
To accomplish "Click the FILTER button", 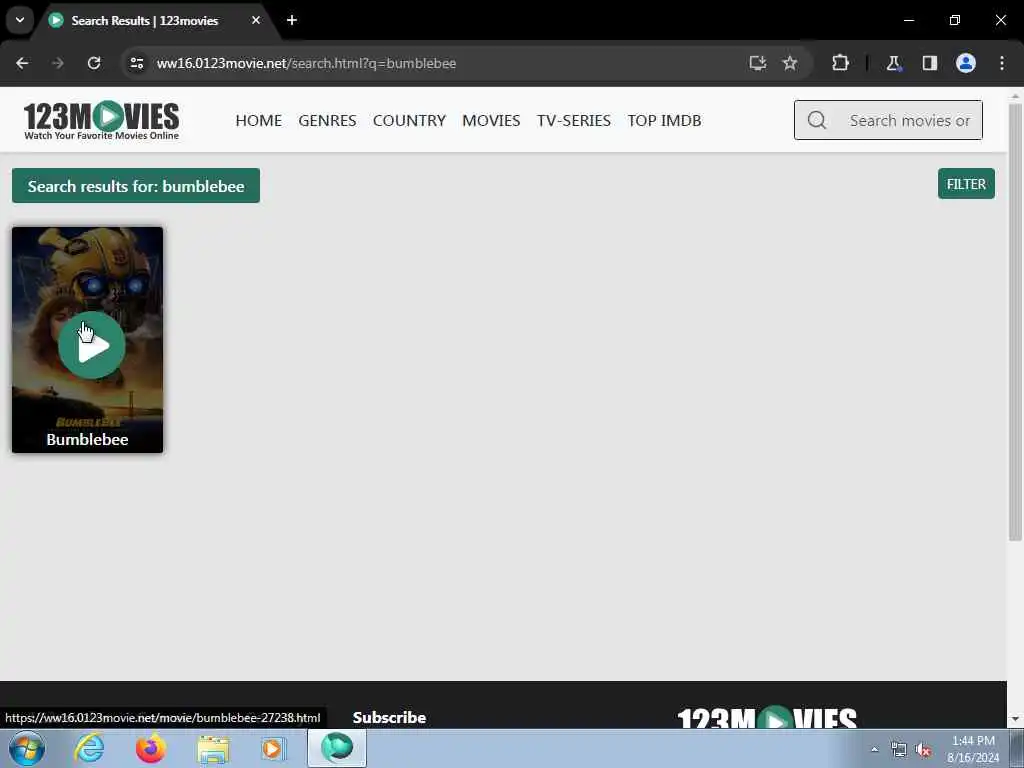I will (x=967, y=184).
